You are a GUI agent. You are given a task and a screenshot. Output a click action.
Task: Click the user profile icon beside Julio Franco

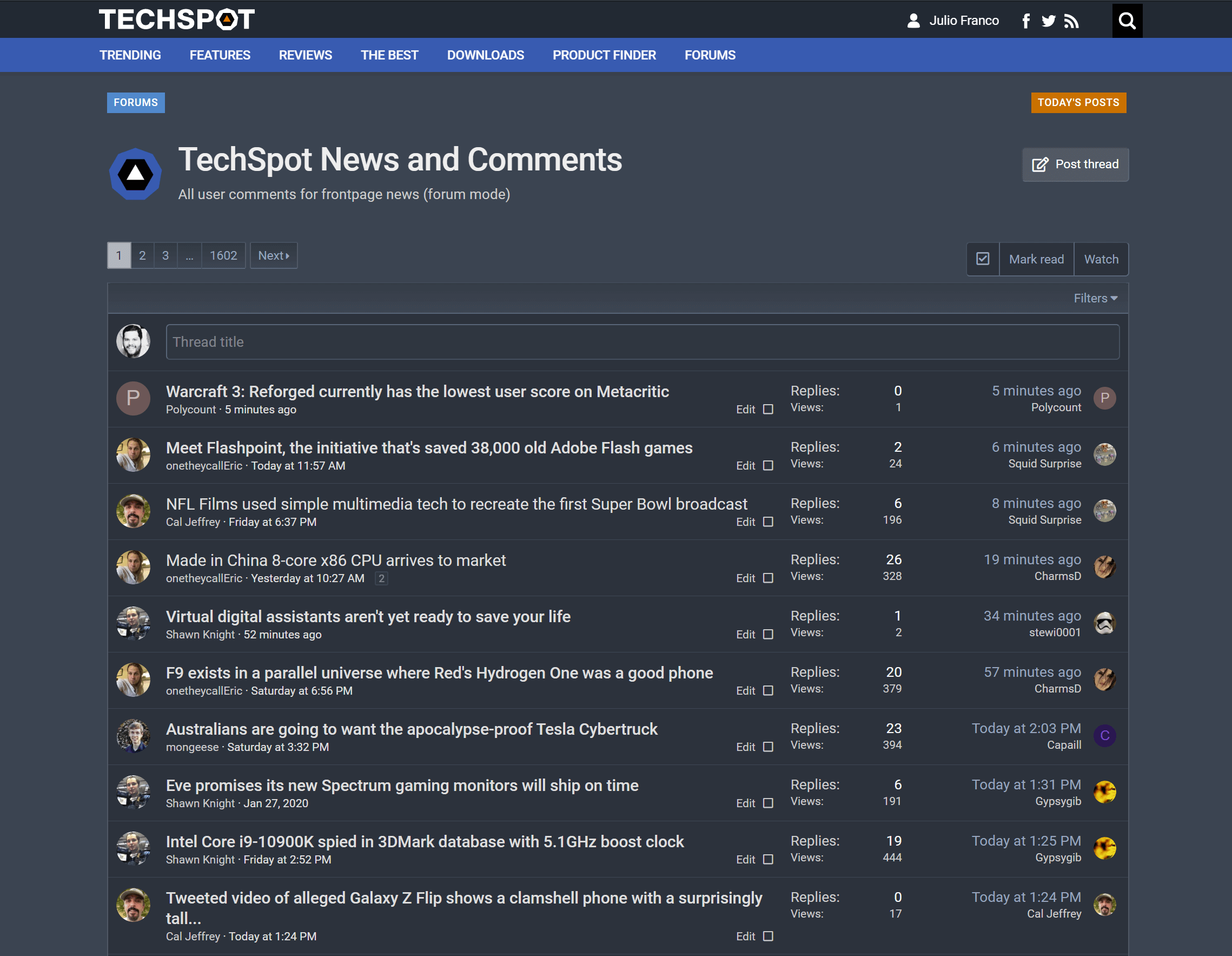pos(913,21)
